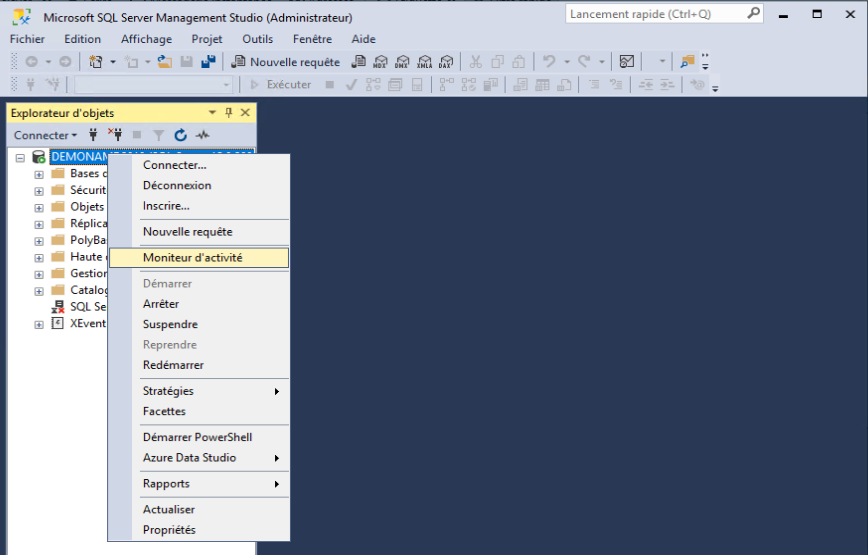The height and width of the screenshot is (555, 868).
Task: Expand the Sécurité folder node
Action: [39, 191]
